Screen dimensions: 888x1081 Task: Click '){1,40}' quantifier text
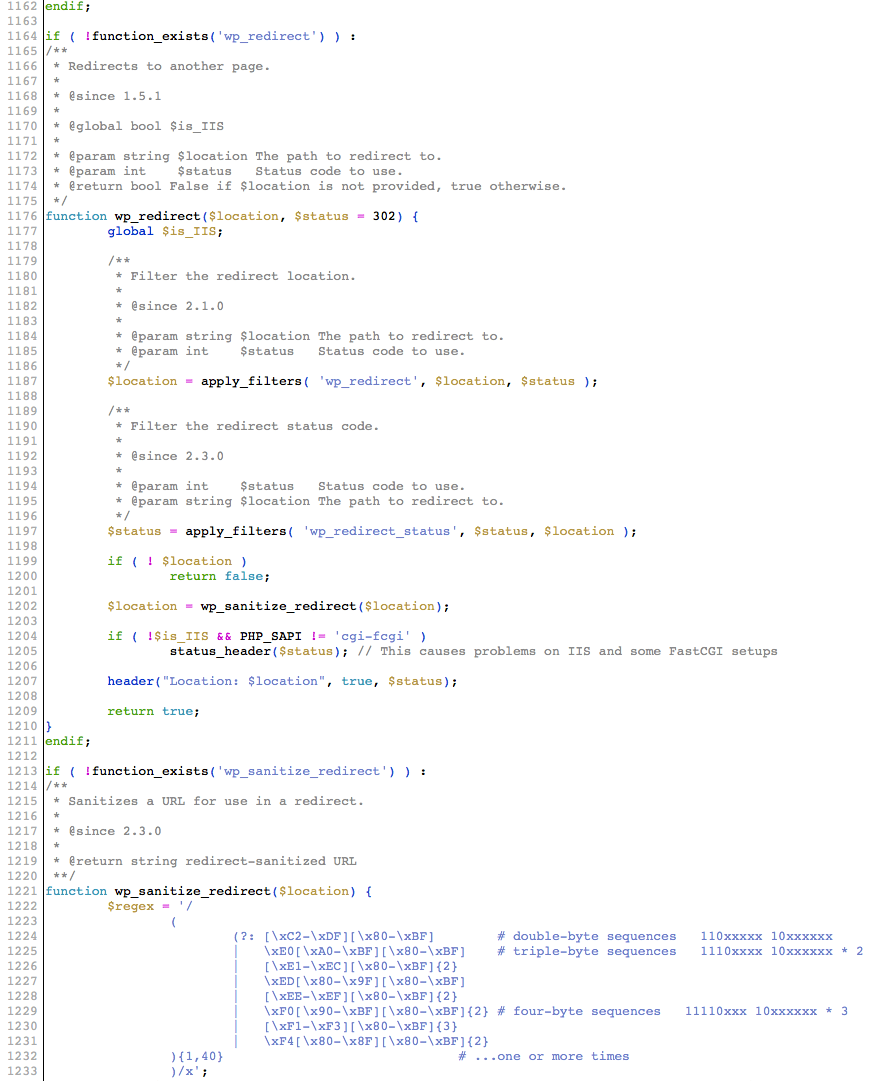(196, 1056)
